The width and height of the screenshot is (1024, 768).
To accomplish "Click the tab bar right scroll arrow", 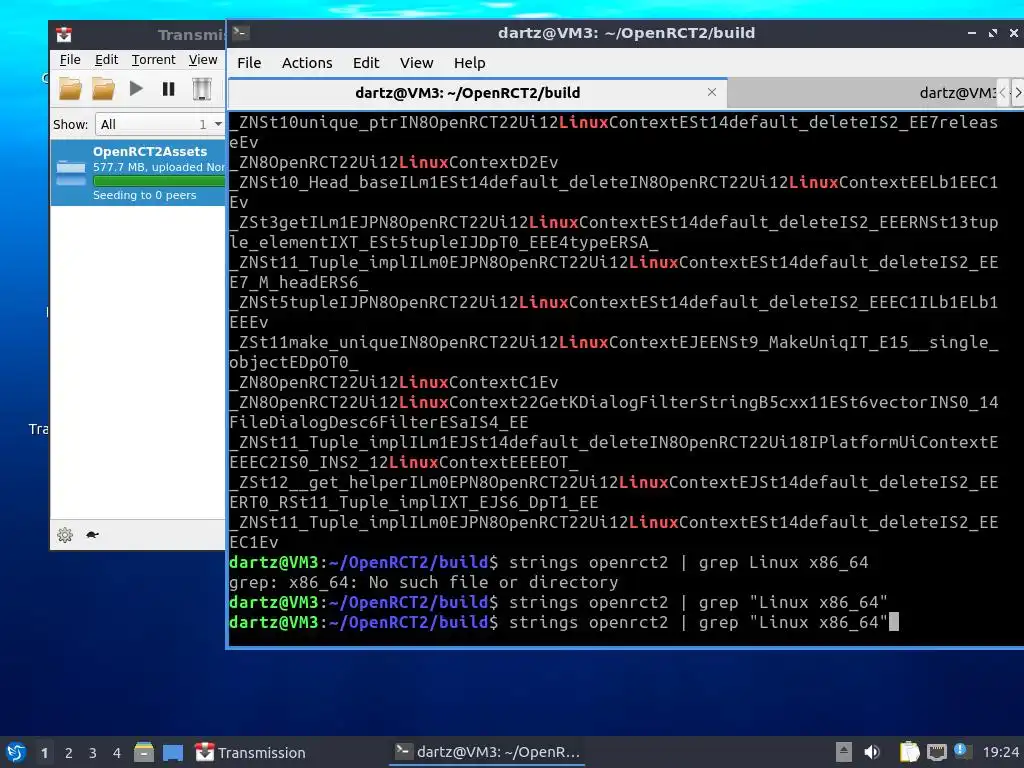I will point(1017,93).
